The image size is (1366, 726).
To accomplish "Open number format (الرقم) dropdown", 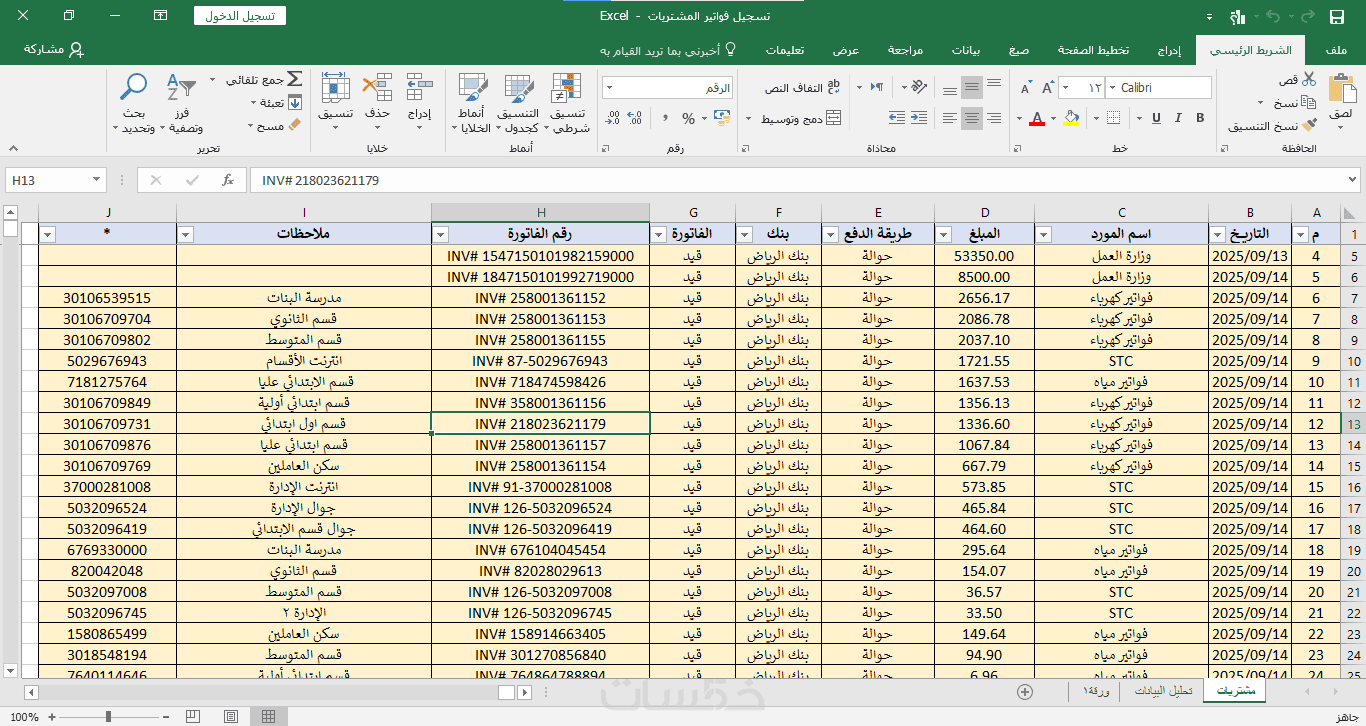I will point(609,88).
